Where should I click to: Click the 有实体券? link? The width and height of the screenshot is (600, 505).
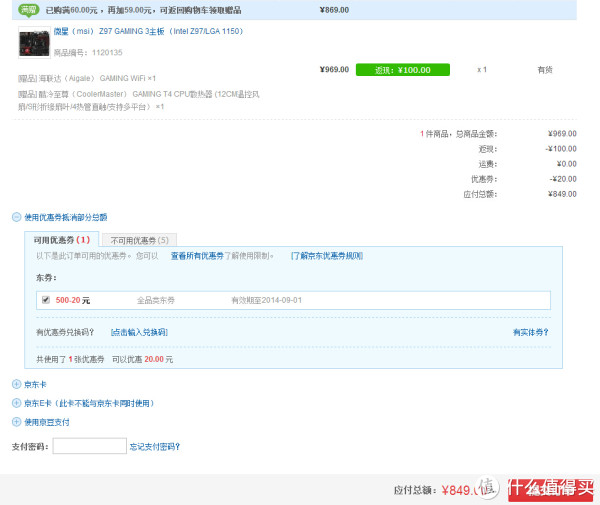click(x=530, y=332)
